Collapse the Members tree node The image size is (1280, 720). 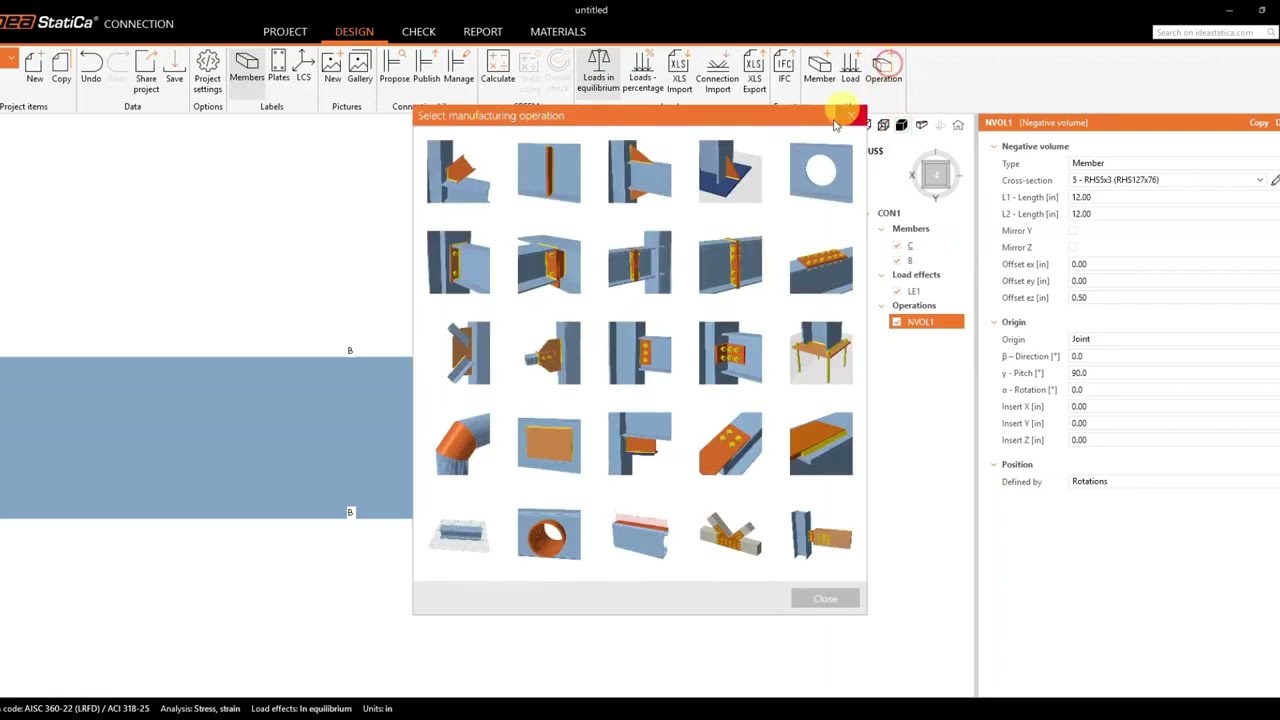click(x=882, y=229)
